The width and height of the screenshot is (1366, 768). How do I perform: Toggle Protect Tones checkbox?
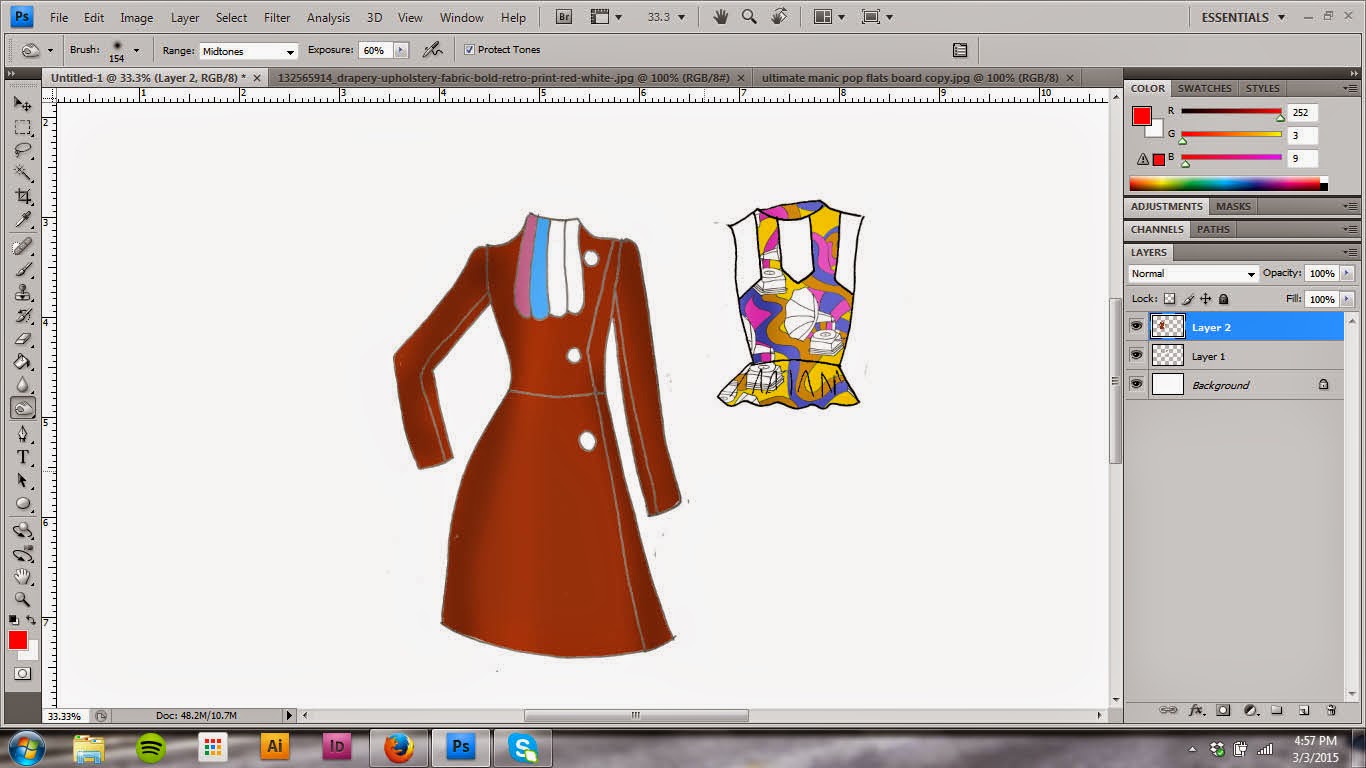tap(469, 50)
